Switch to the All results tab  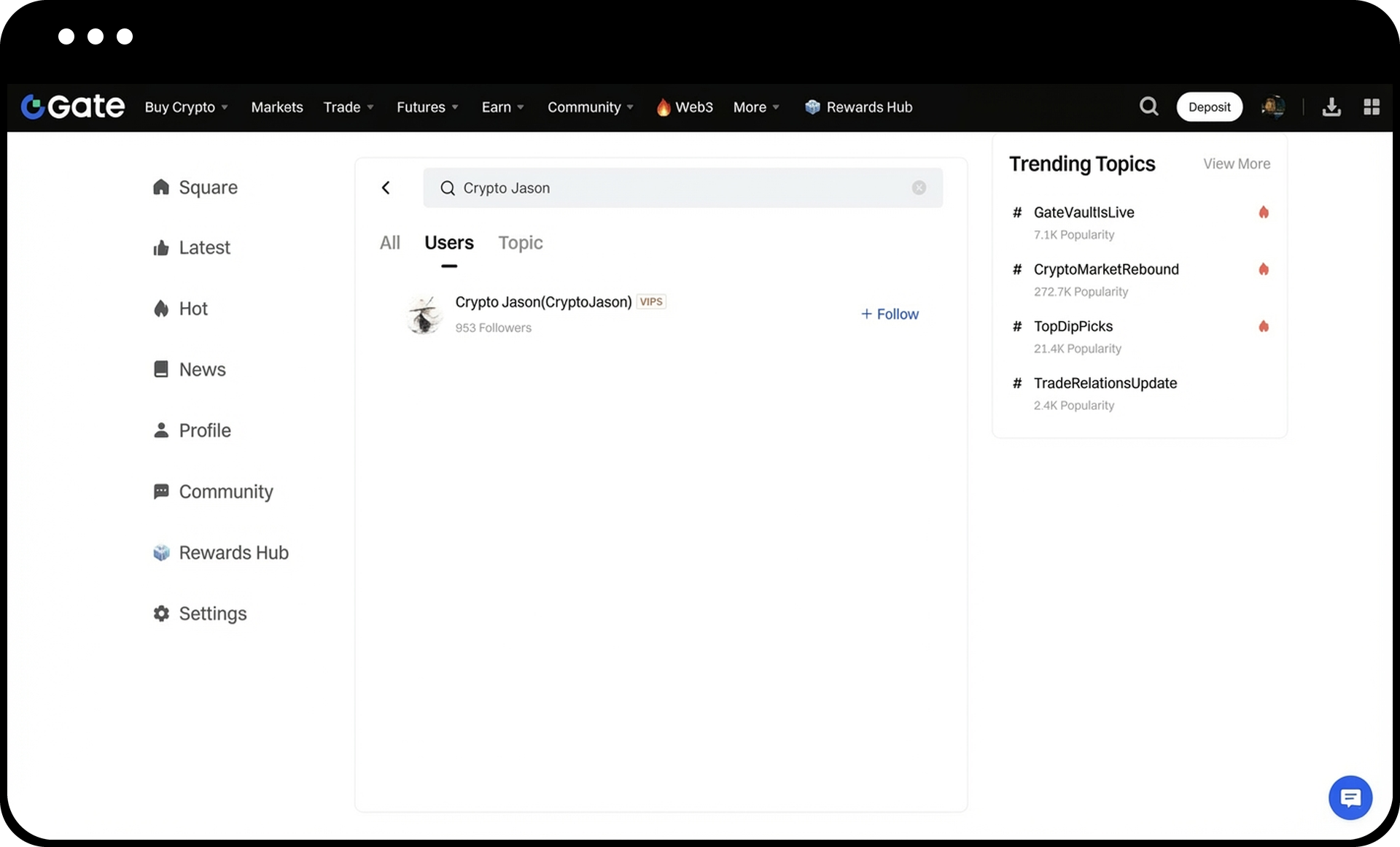389,242
